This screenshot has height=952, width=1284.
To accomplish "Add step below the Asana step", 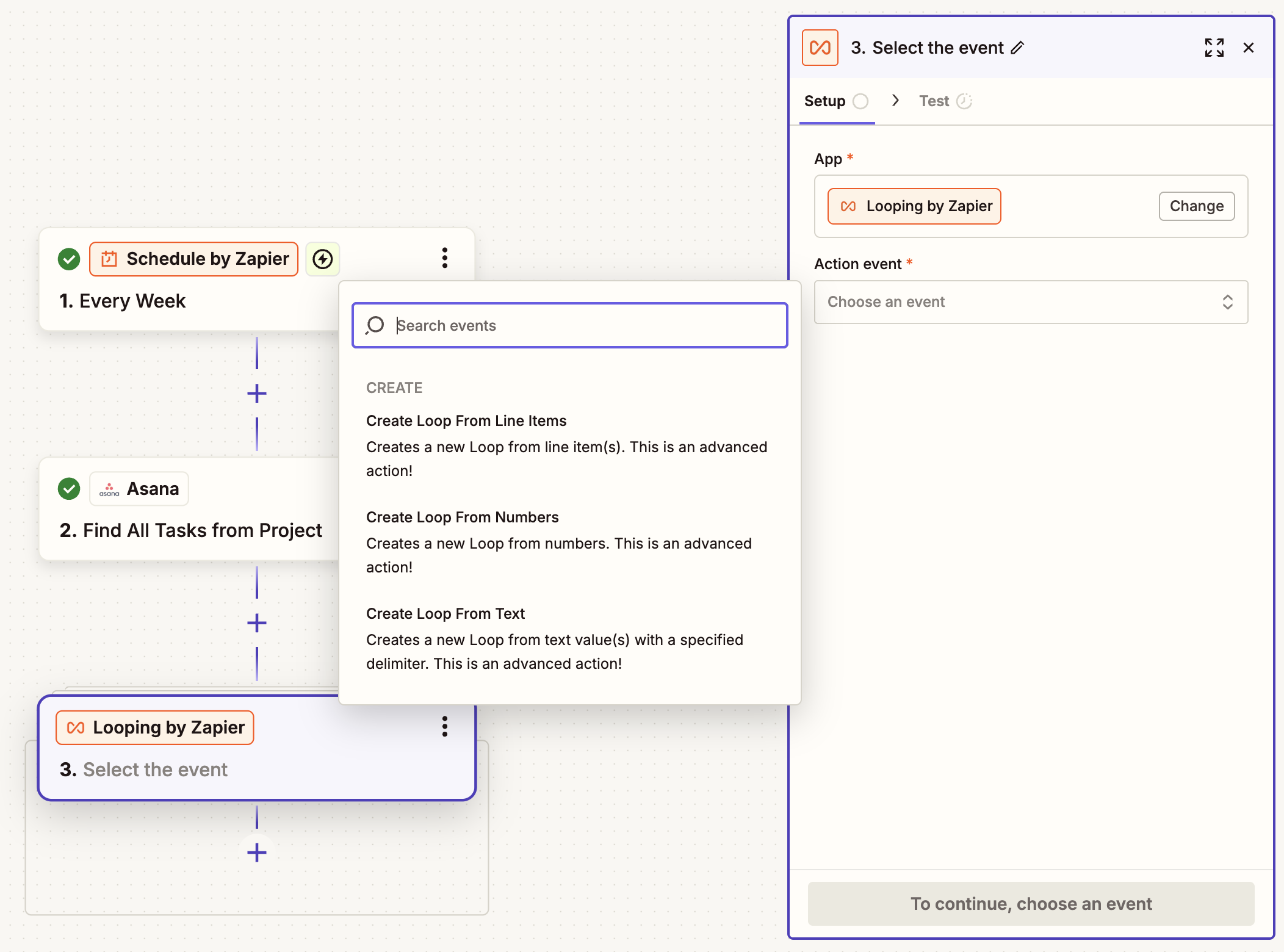I will click(x=257, y=623).
